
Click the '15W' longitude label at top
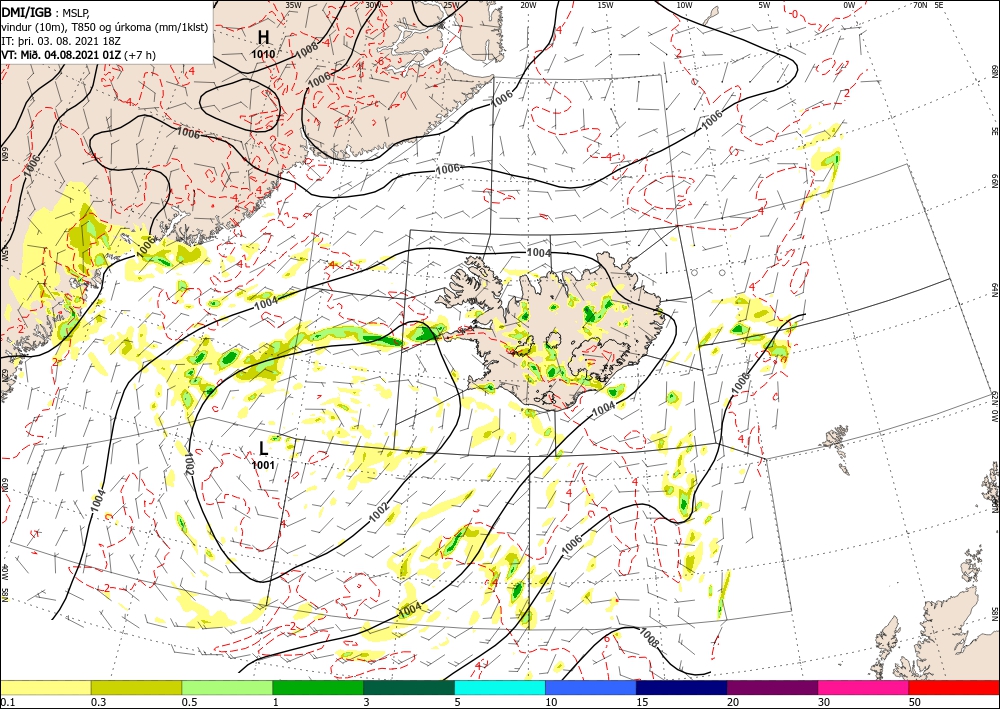pos(606,5)
